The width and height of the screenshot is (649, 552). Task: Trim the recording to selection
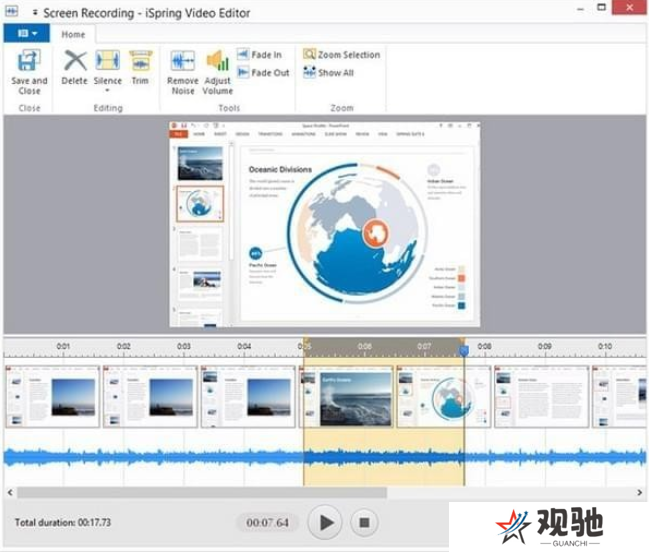(x=140, y=67)
